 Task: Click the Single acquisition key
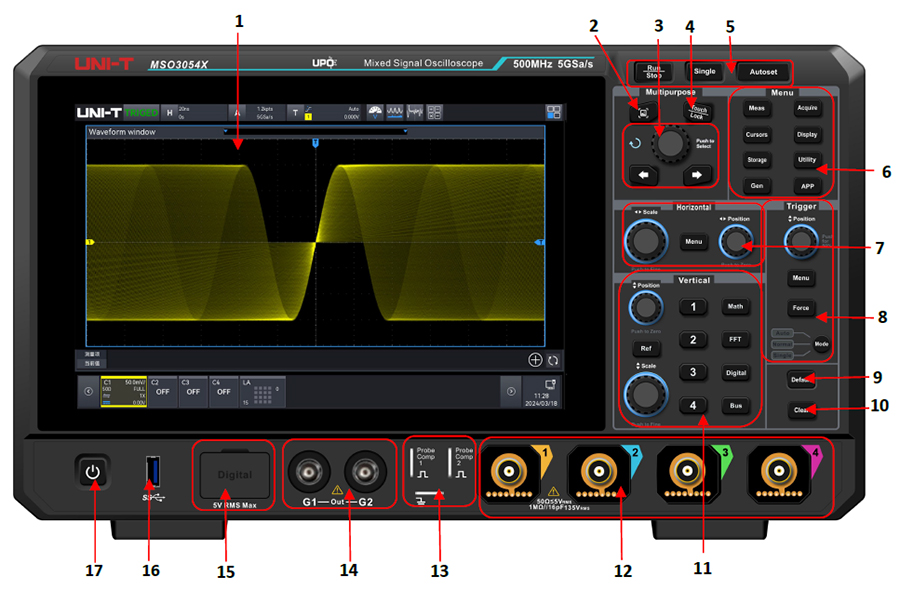[x=704, y=72]
